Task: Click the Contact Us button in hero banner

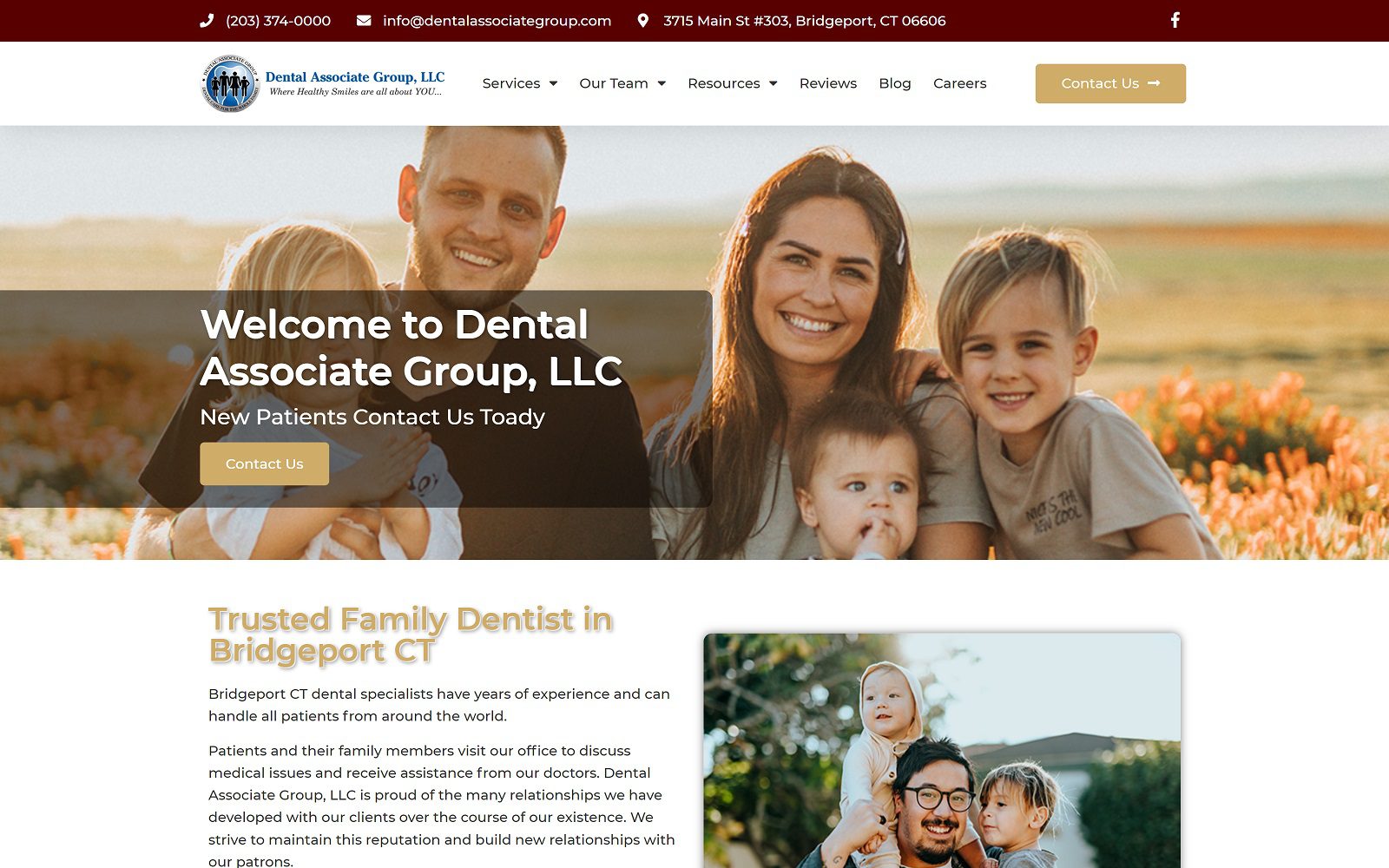Action: click(x=265, y=464)
